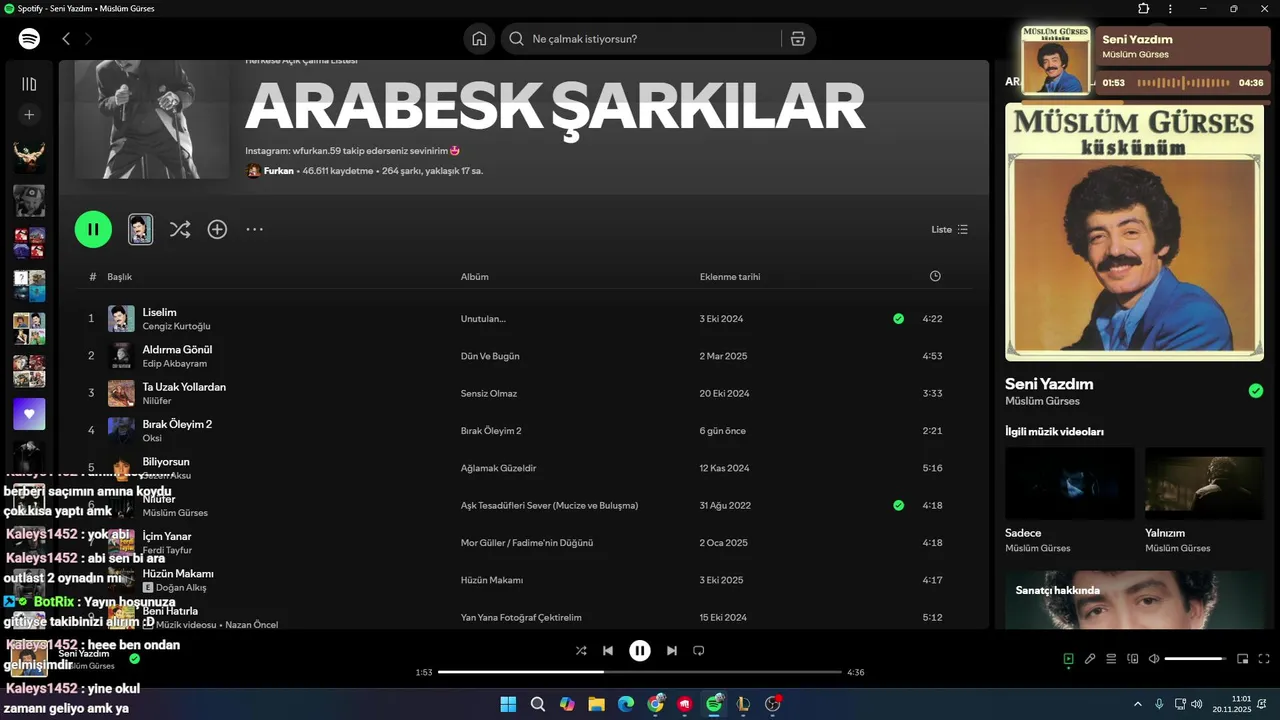Open the Yalnızım music video thumbnail
The height and width of the screenshot is (720, 1280).
click(x=1204, y=482)
